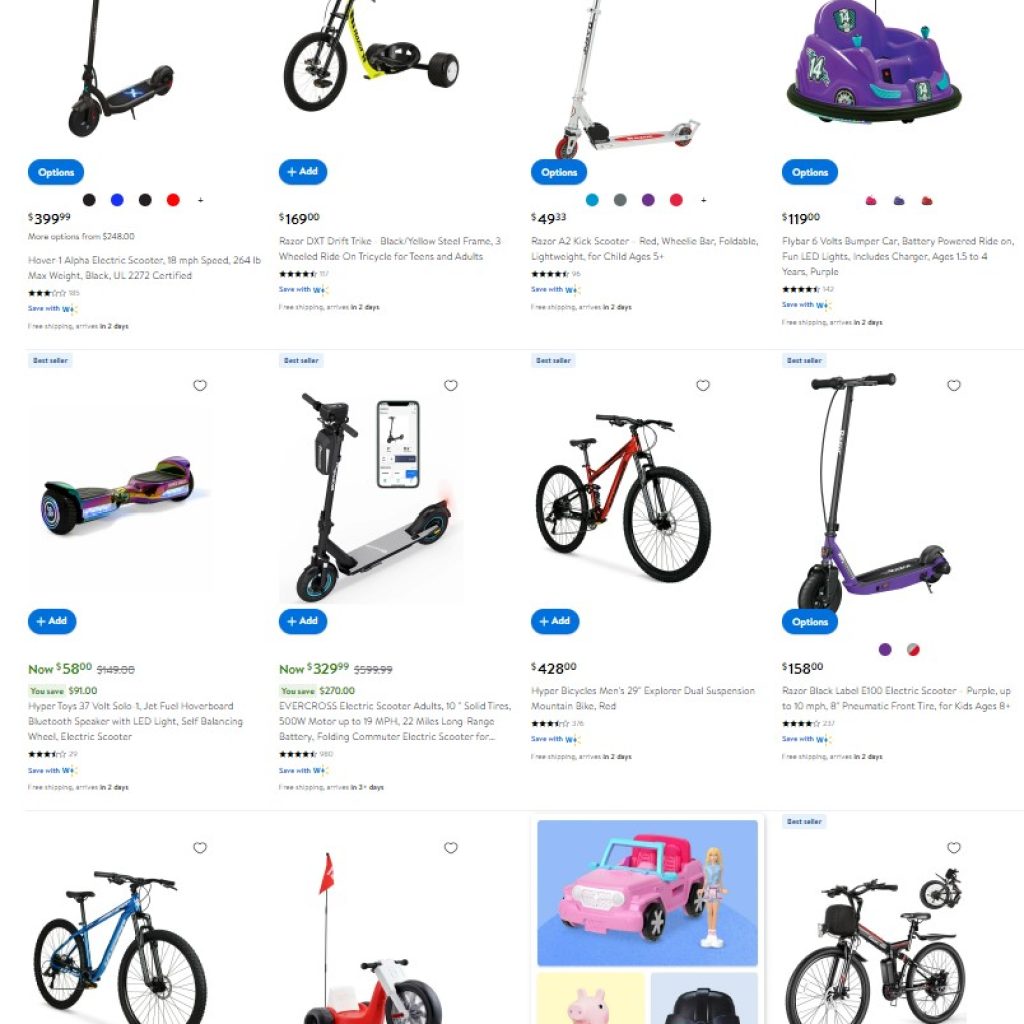Image resolution: width=1024 pixels, height=1024 pixels.
Task: Add Hyper Toys hoverboard to cart
Action: click(x=52, y=621)
